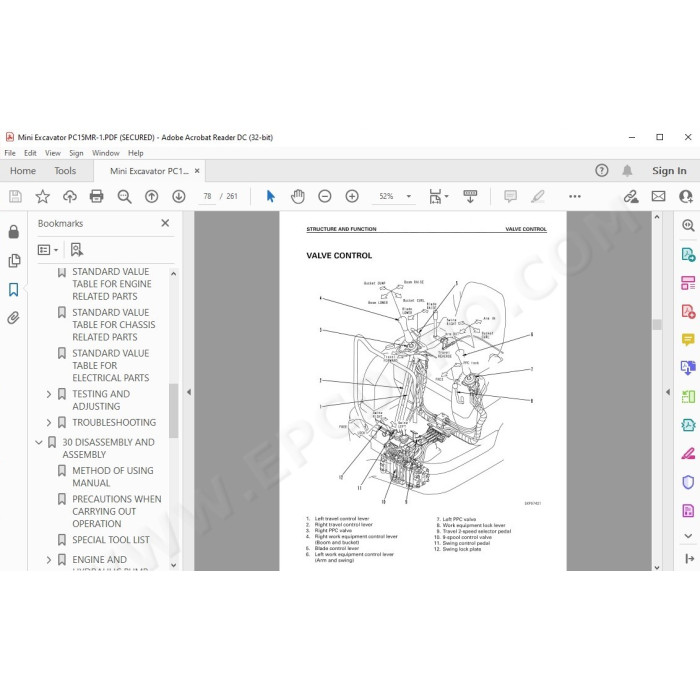
Task: Open Protect shield tool in right pane
Action: tap(688, 482)
